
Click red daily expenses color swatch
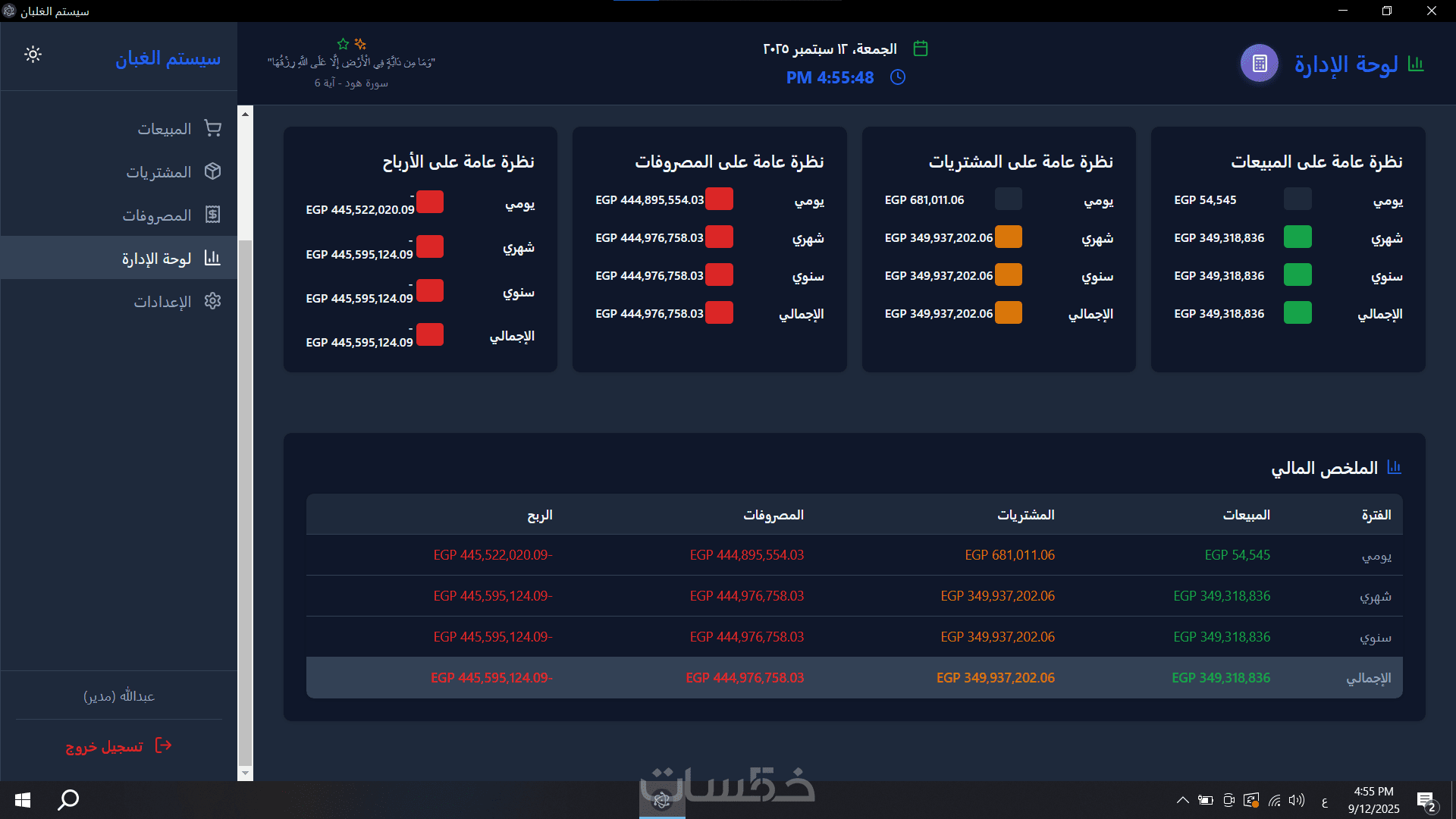719,199
